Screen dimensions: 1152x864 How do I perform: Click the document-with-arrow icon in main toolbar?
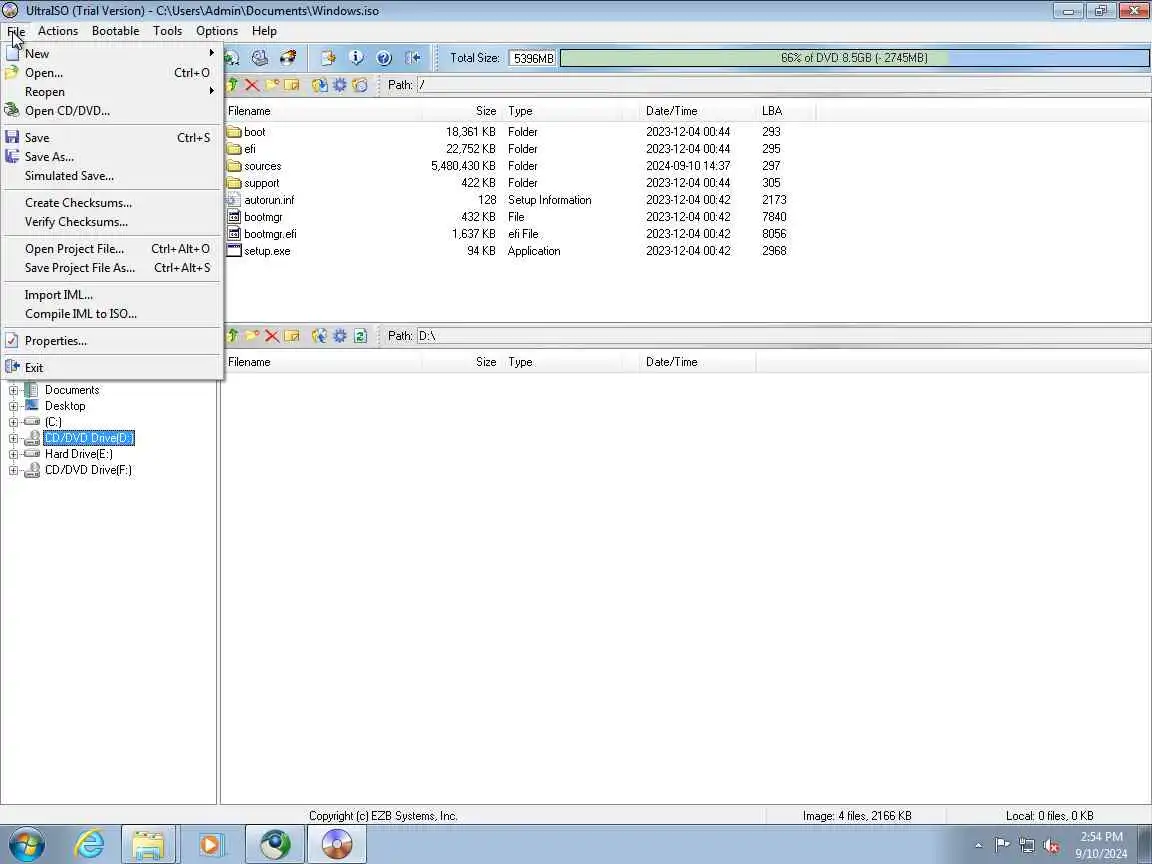point(328,58)
